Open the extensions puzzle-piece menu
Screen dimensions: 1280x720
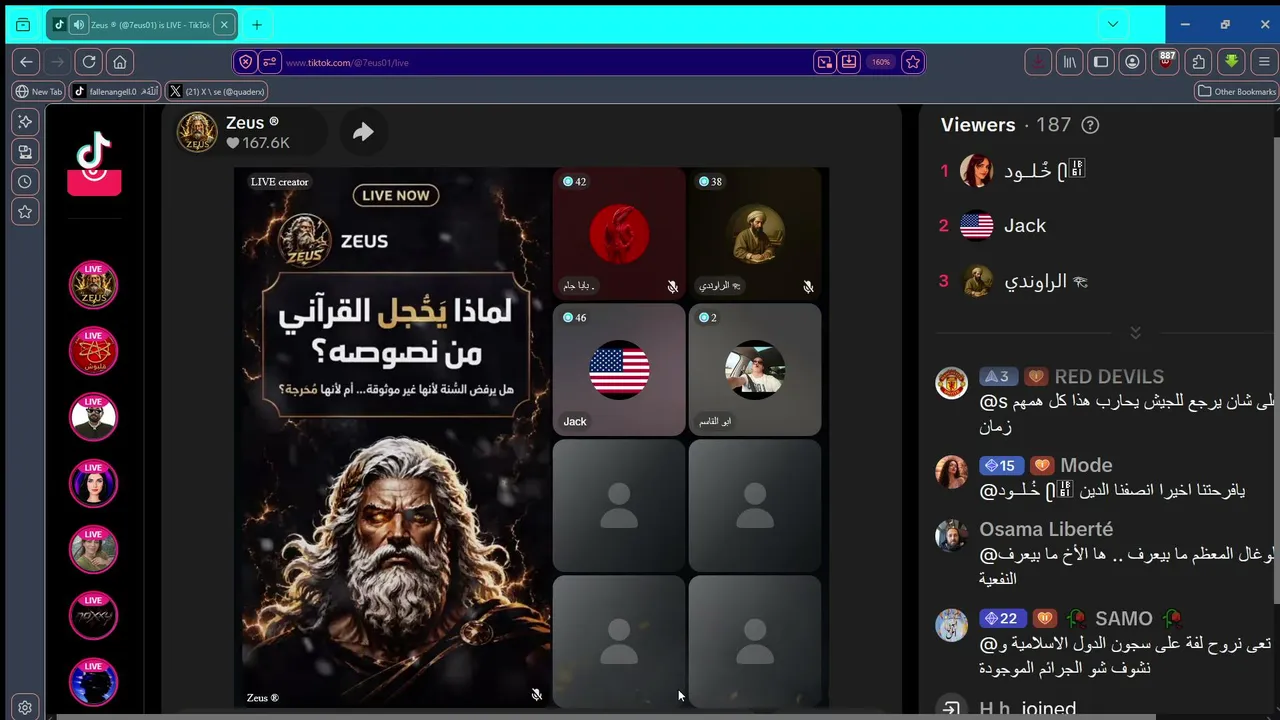click(x=1199, y=62)
